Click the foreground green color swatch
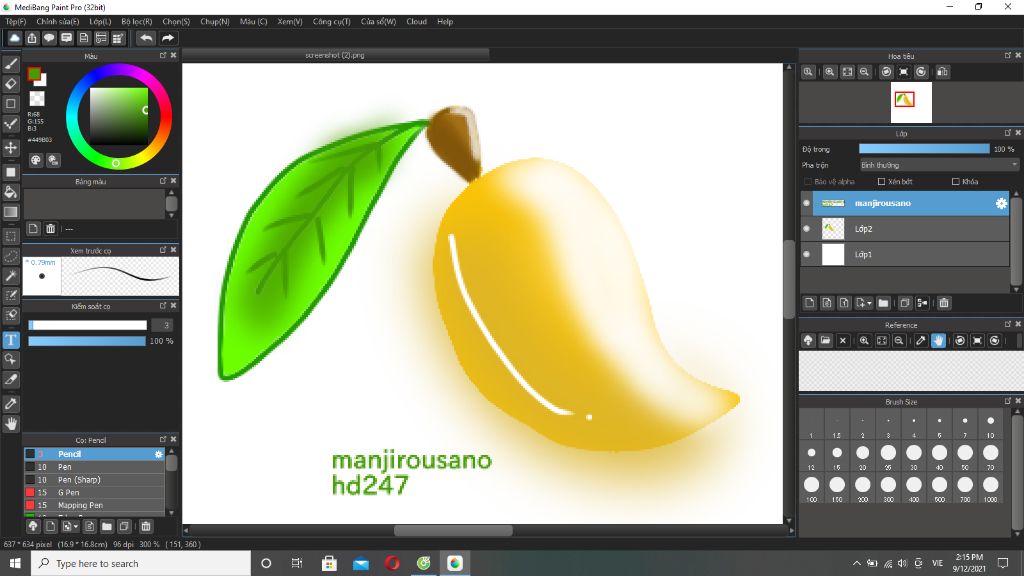1024x576 pixels. pyautogui.click(x=34, y=74)
